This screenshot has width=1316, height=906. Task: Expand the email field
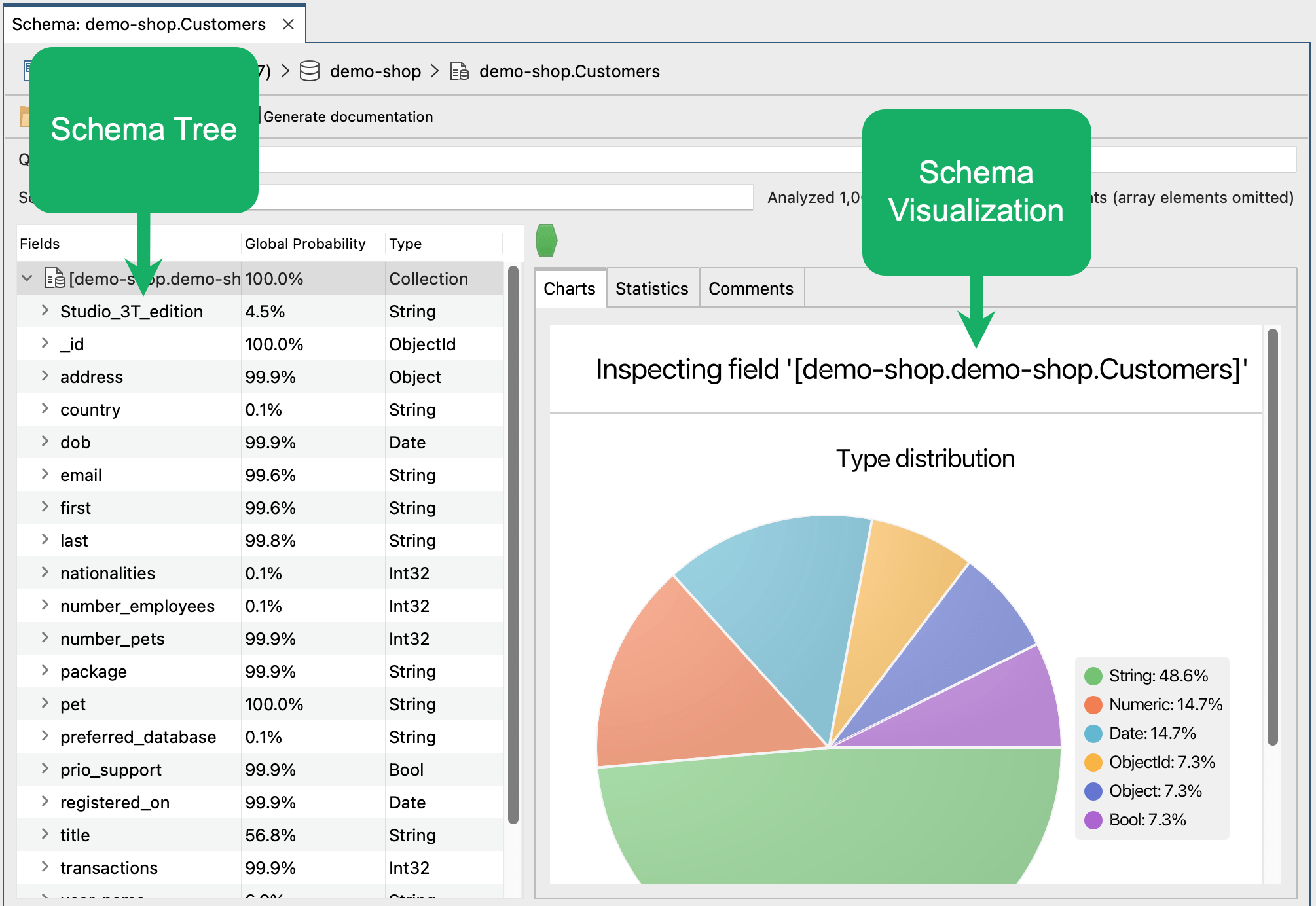click(45, 474)
